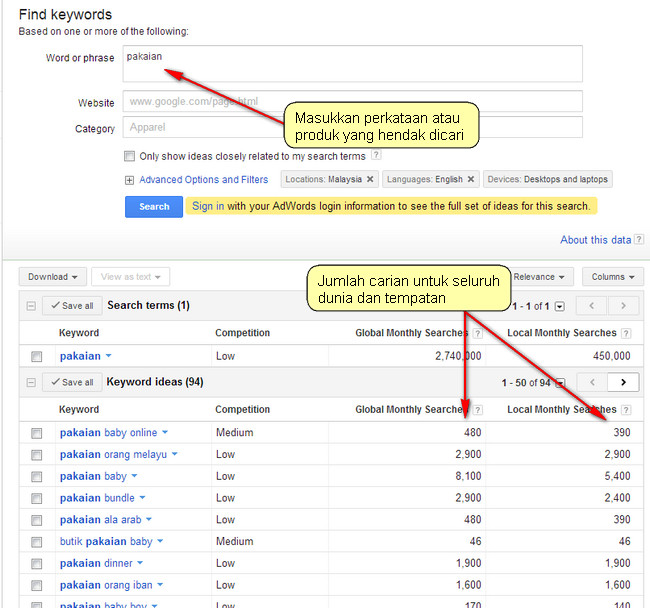
Task: Collapse the Keyword ideas section
Action: coord(31,382)
